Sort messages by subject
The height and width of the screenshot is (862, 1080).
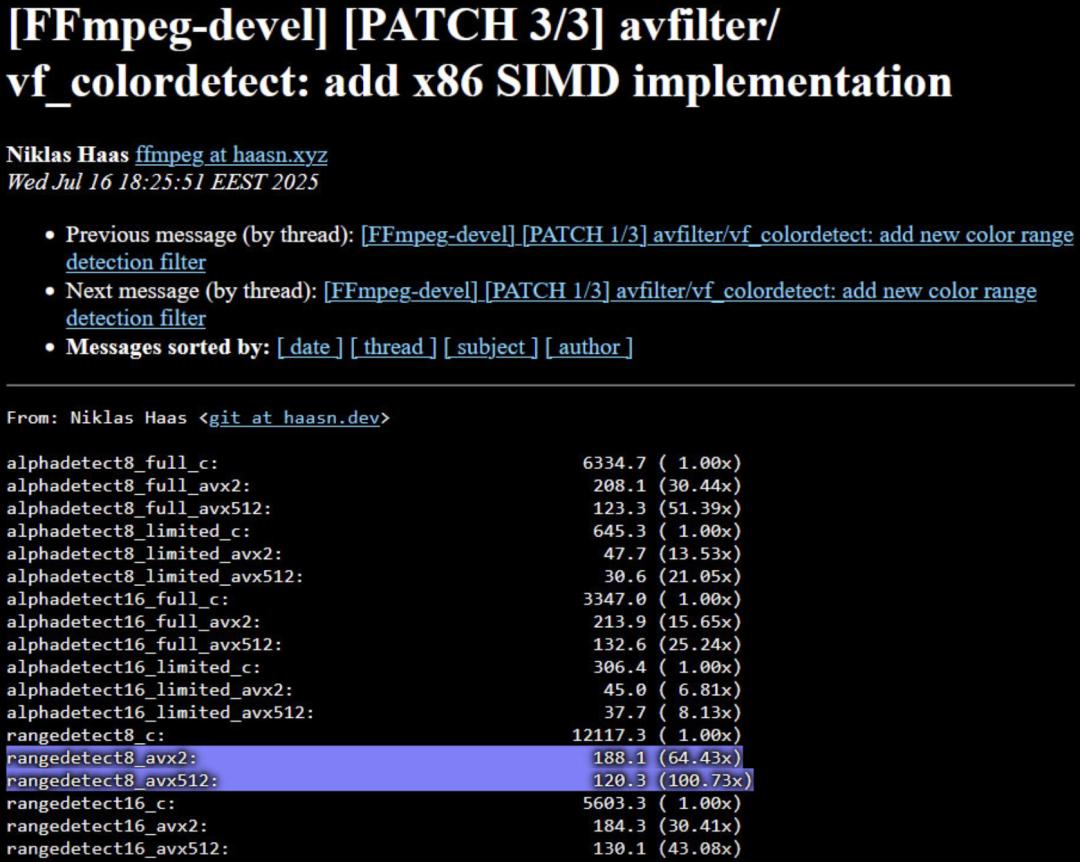490,347
